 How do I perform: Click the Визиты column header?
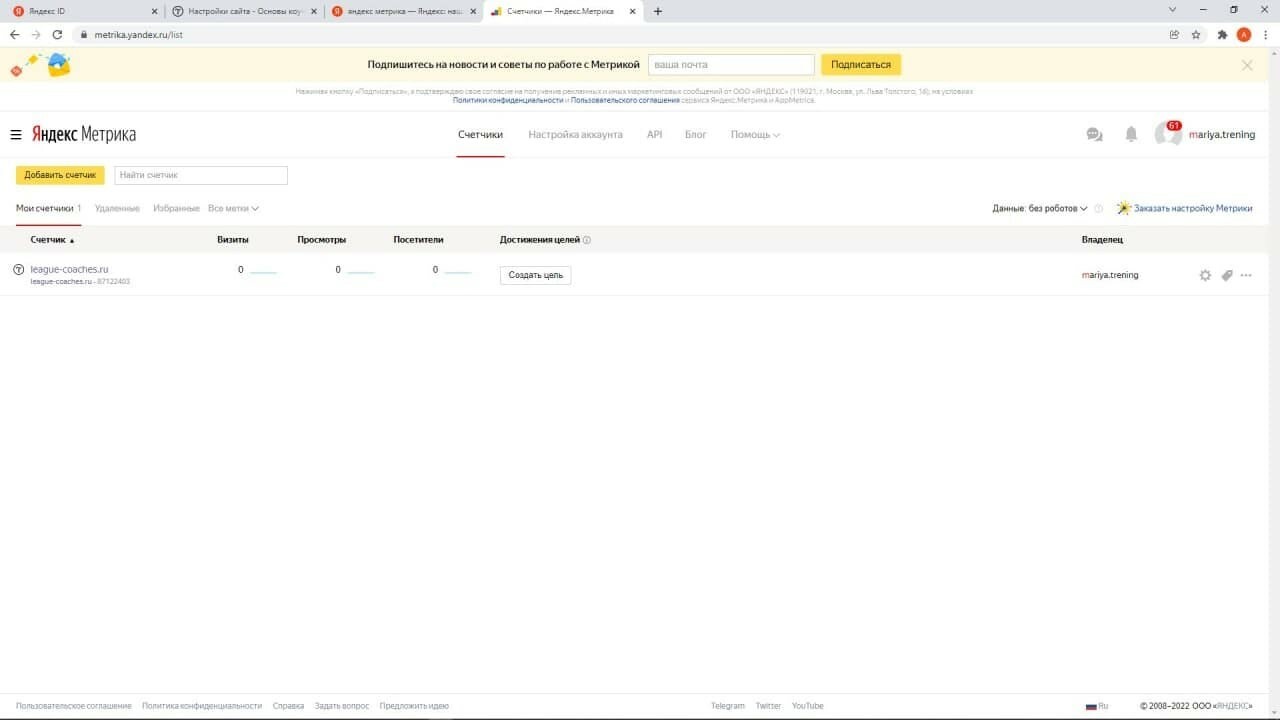click(233, 240)
